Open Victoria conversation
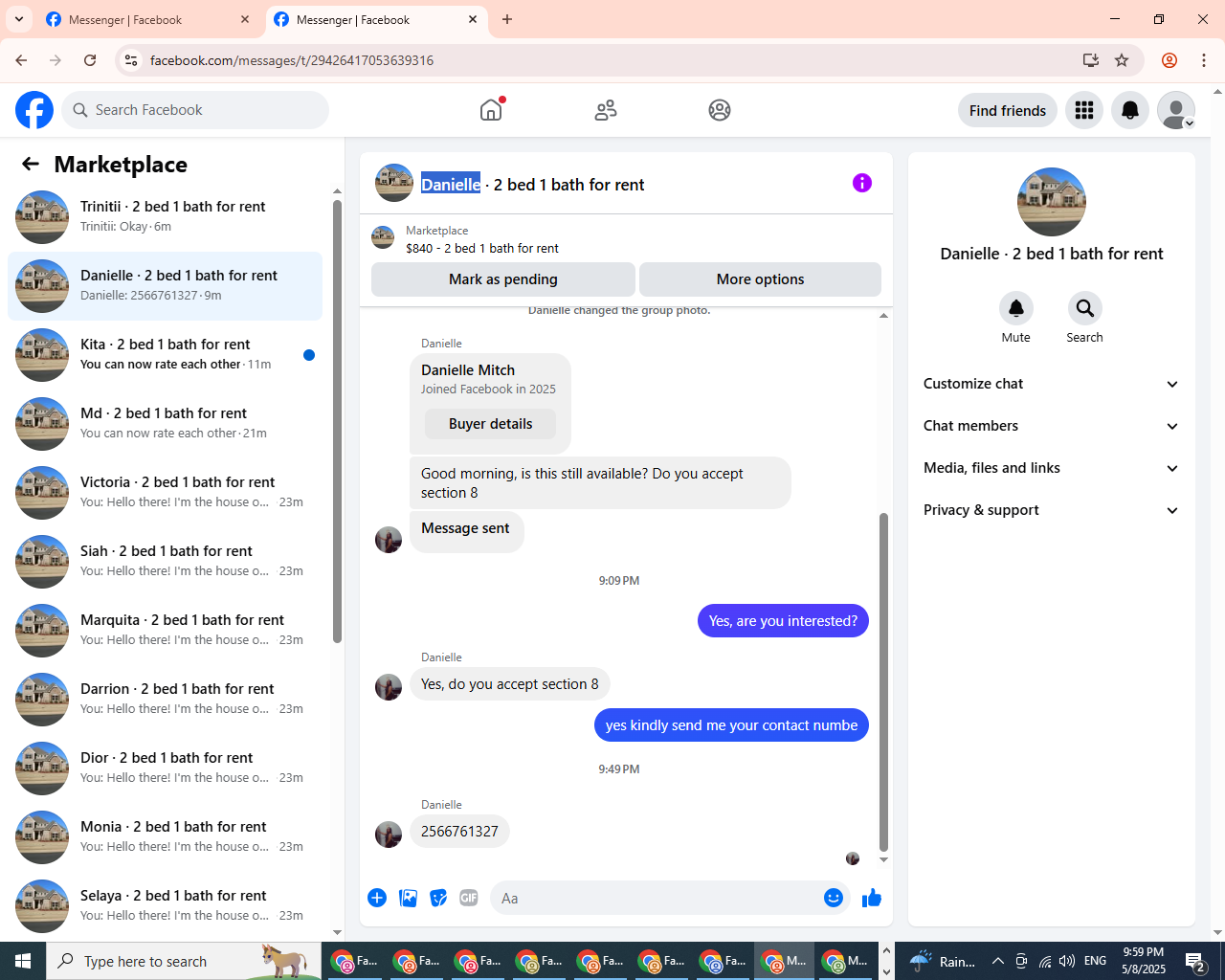 click(165, 493)
